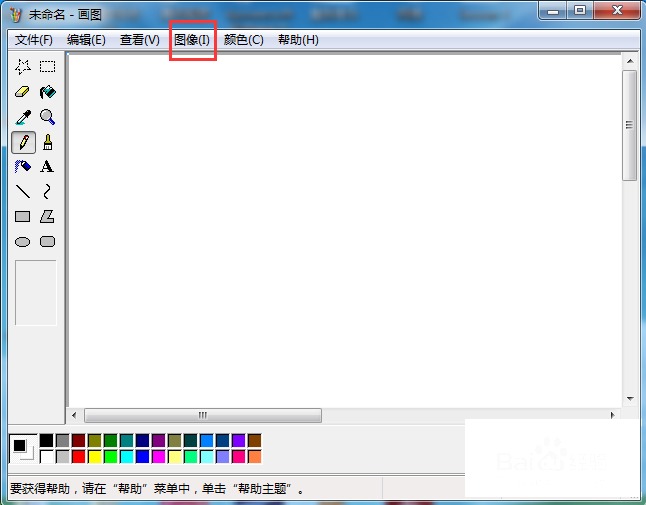Open the 图像(I) menu
Image resolution: width=646 pixels, height=505 pixels.
[x=192, y=40]
